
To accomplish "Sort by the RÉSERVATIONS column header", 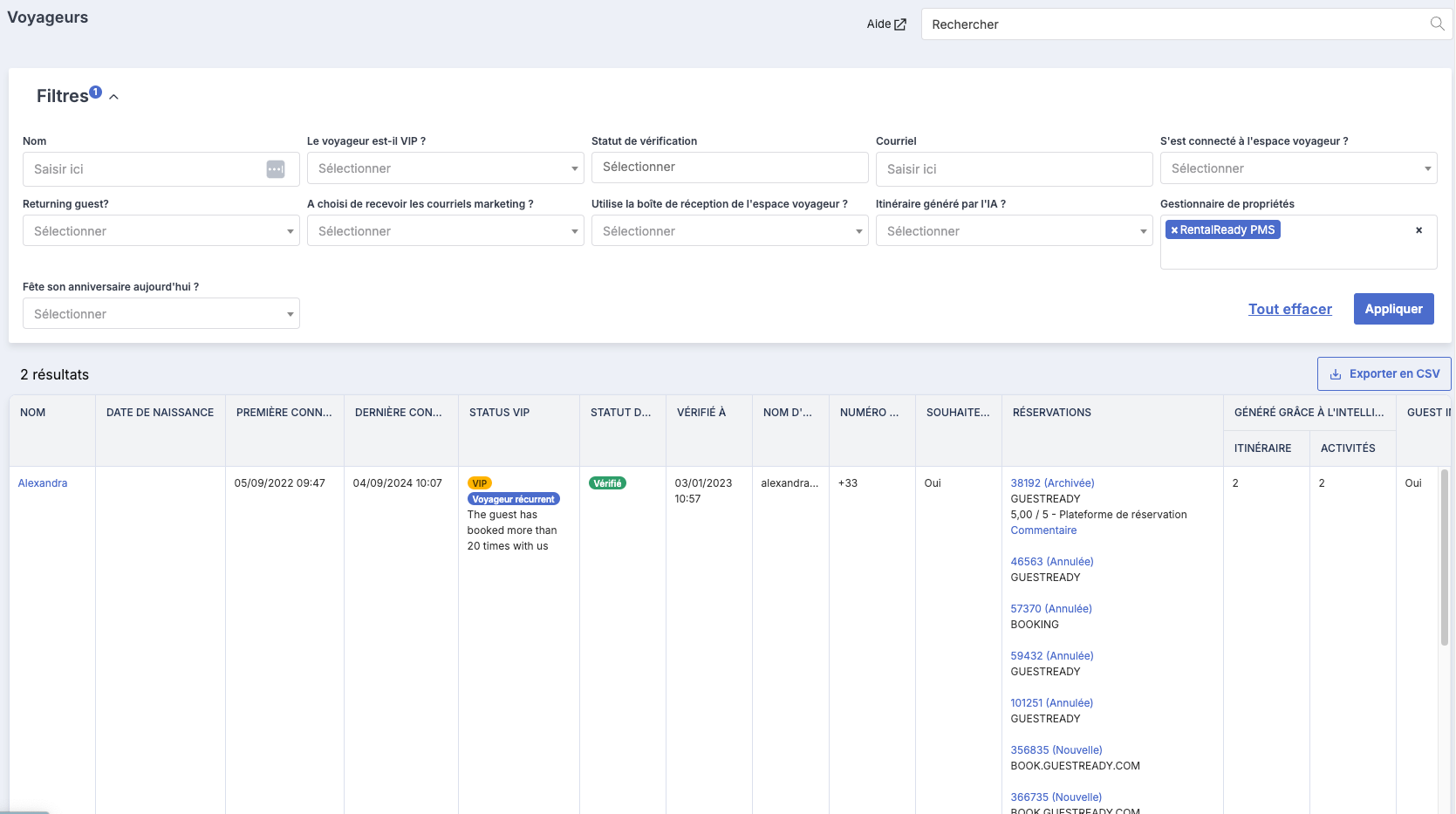I will click(1052, 413).
